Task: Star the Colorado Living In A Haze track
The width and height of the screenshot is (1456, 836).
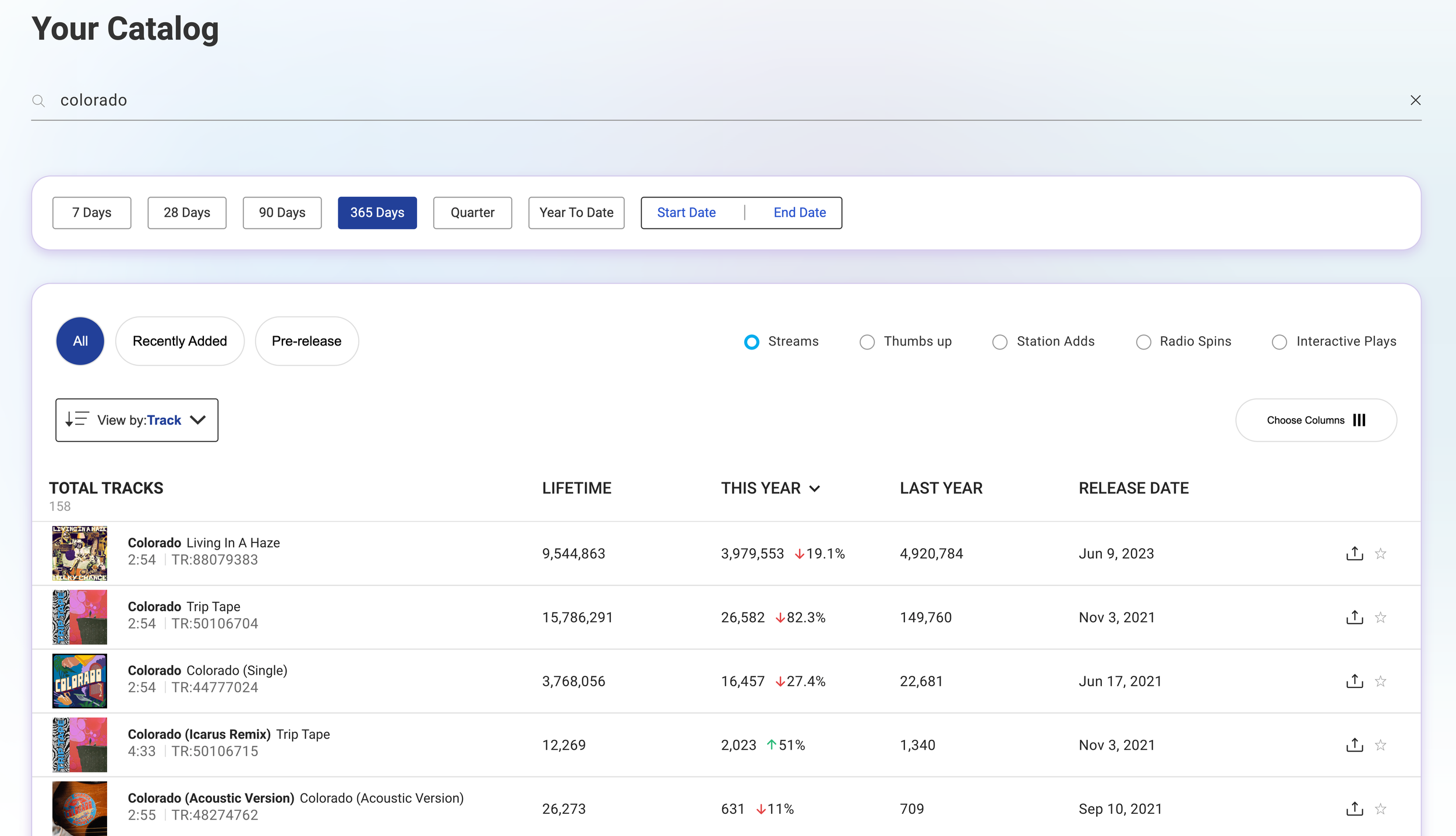Action: pos(1380,553)
